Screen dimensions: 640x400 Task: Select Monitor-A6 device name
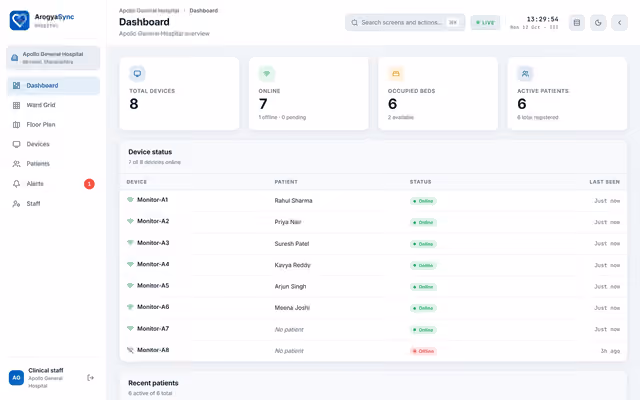pyautogui.click(x=153, y=307)
